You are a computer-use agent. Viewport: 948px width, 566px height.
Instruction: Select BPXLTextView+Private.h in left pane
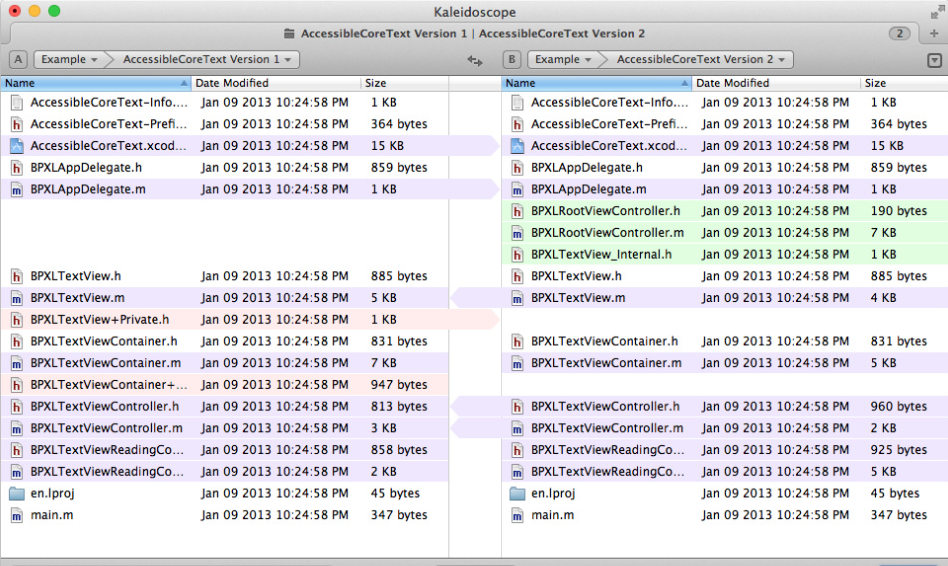pos(100,320)
